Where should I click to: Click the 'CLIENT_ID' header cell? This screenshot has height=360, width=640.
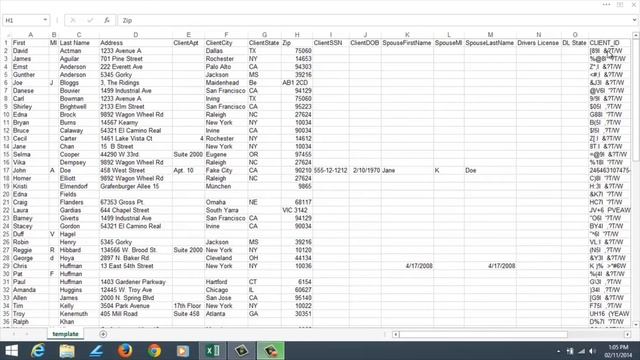tap(610, 43)
